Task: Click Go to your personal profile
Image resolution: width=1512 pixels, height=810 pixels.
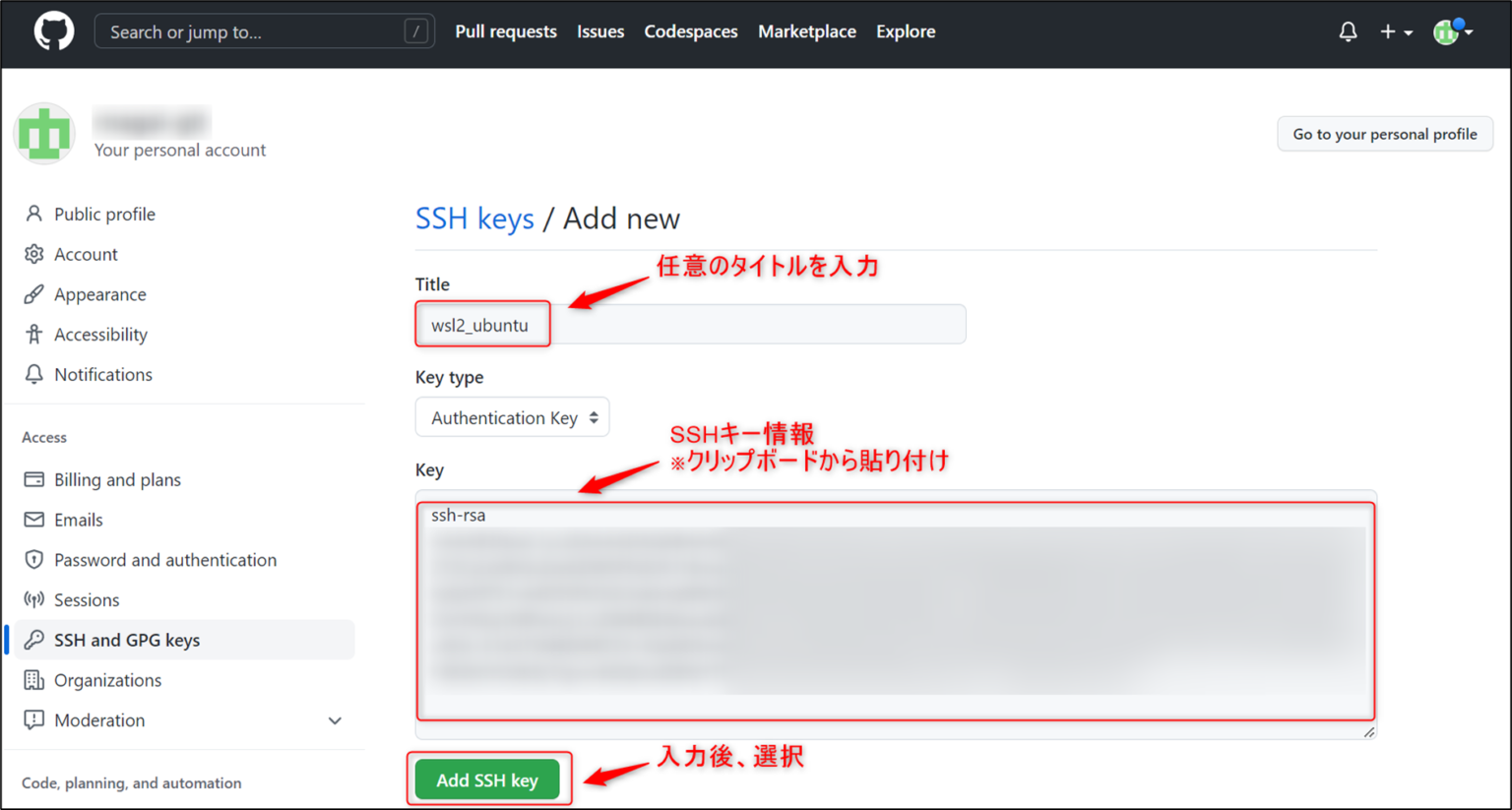Action: point(1384,133)
